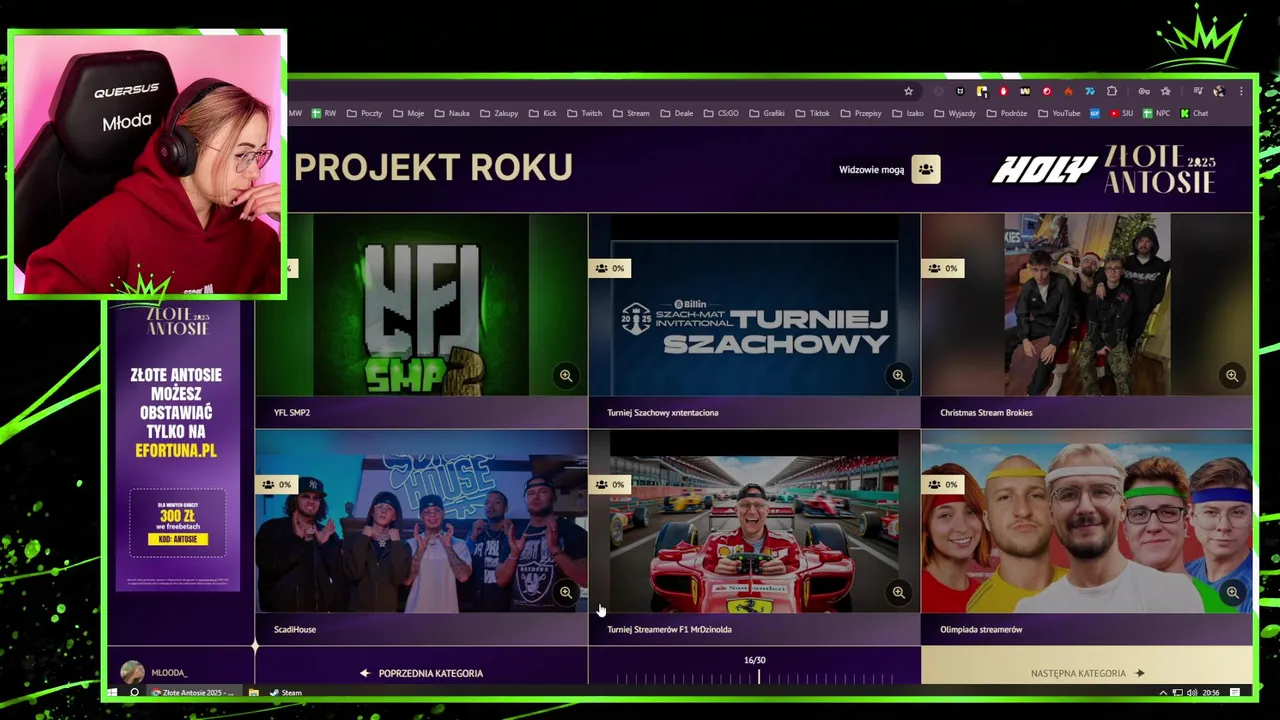Click viewers icon next to Widzowie mogą
Image resolution: width=1280 pixels, height=720 pixels.
pyautogui.click(x=926, y=169)
